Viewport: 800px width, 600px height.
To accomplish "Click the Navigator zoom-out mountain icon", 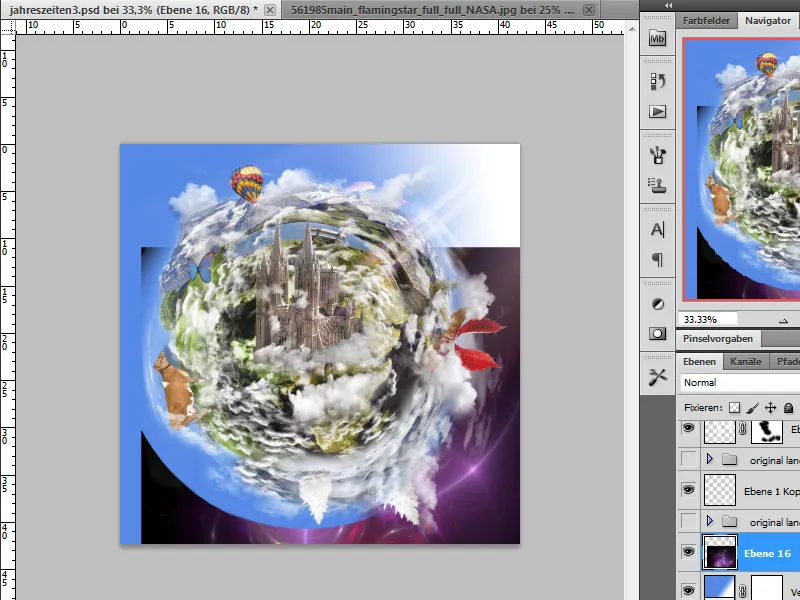I will 784,320.
